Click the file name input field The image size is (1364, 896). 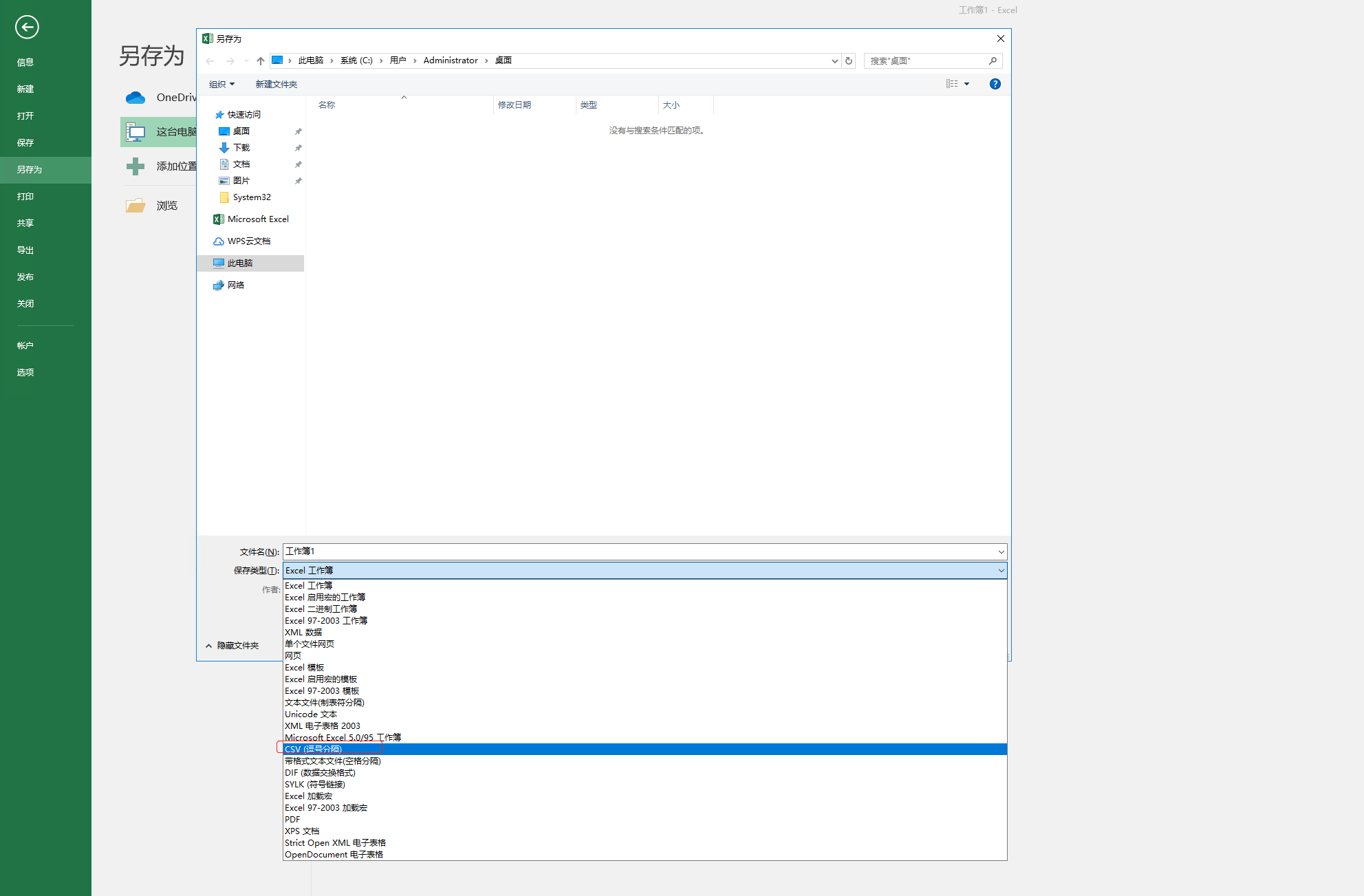click(x=639, y=551)
